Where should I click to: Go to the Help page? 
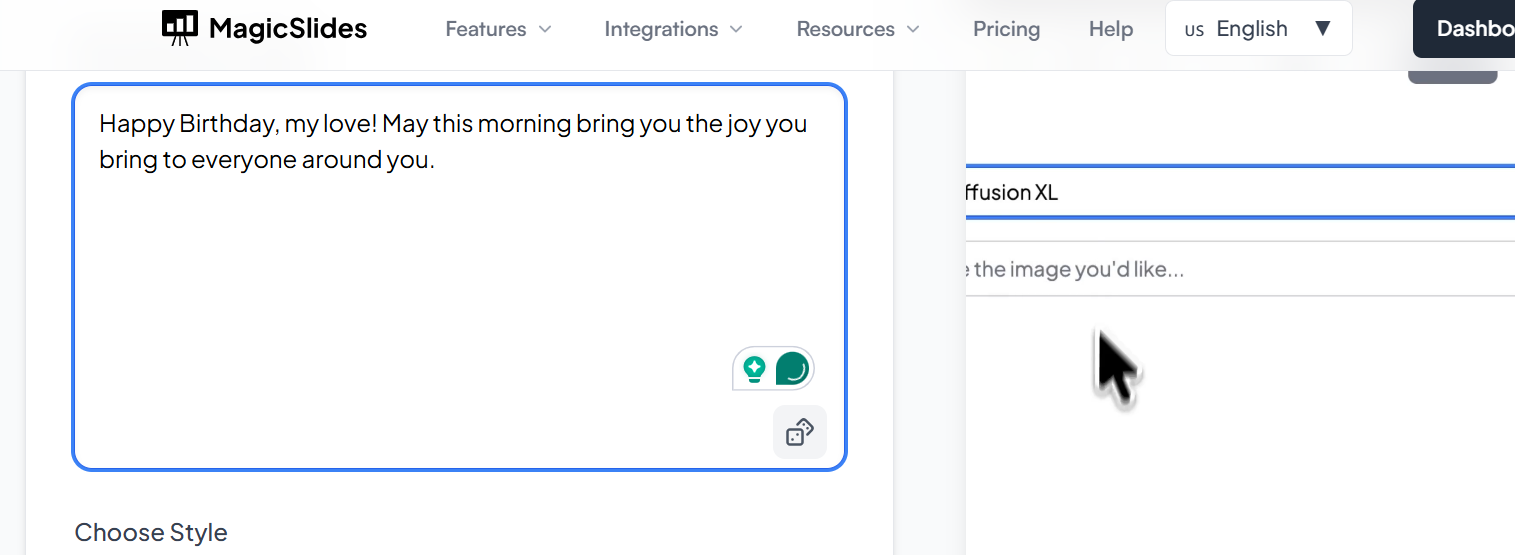tap(1110, 29)
